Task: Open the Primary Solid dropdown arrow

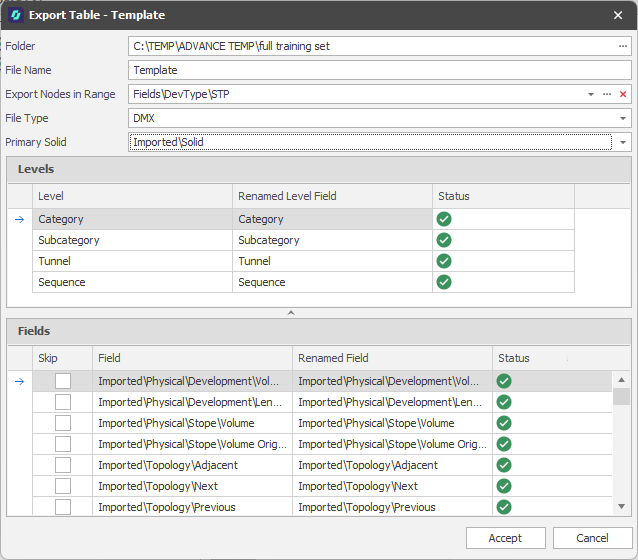Action: [623, 142]
